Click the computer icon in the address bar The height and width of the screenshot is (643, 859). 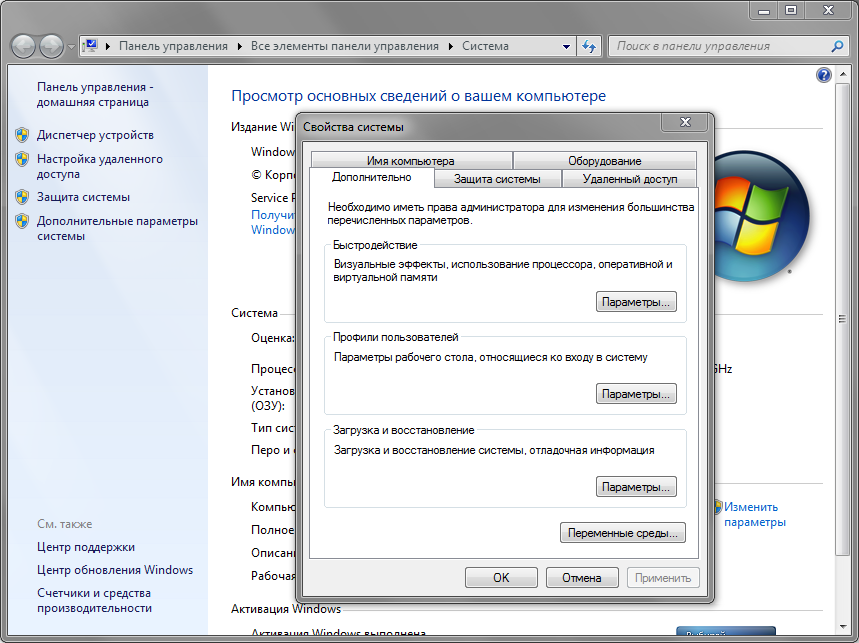click(92, 45)
